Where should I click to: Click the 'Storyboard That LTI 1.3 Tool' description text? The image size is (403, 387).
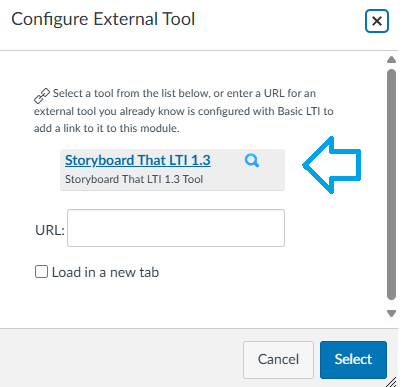pyautogui.click(x=134, y=179)
